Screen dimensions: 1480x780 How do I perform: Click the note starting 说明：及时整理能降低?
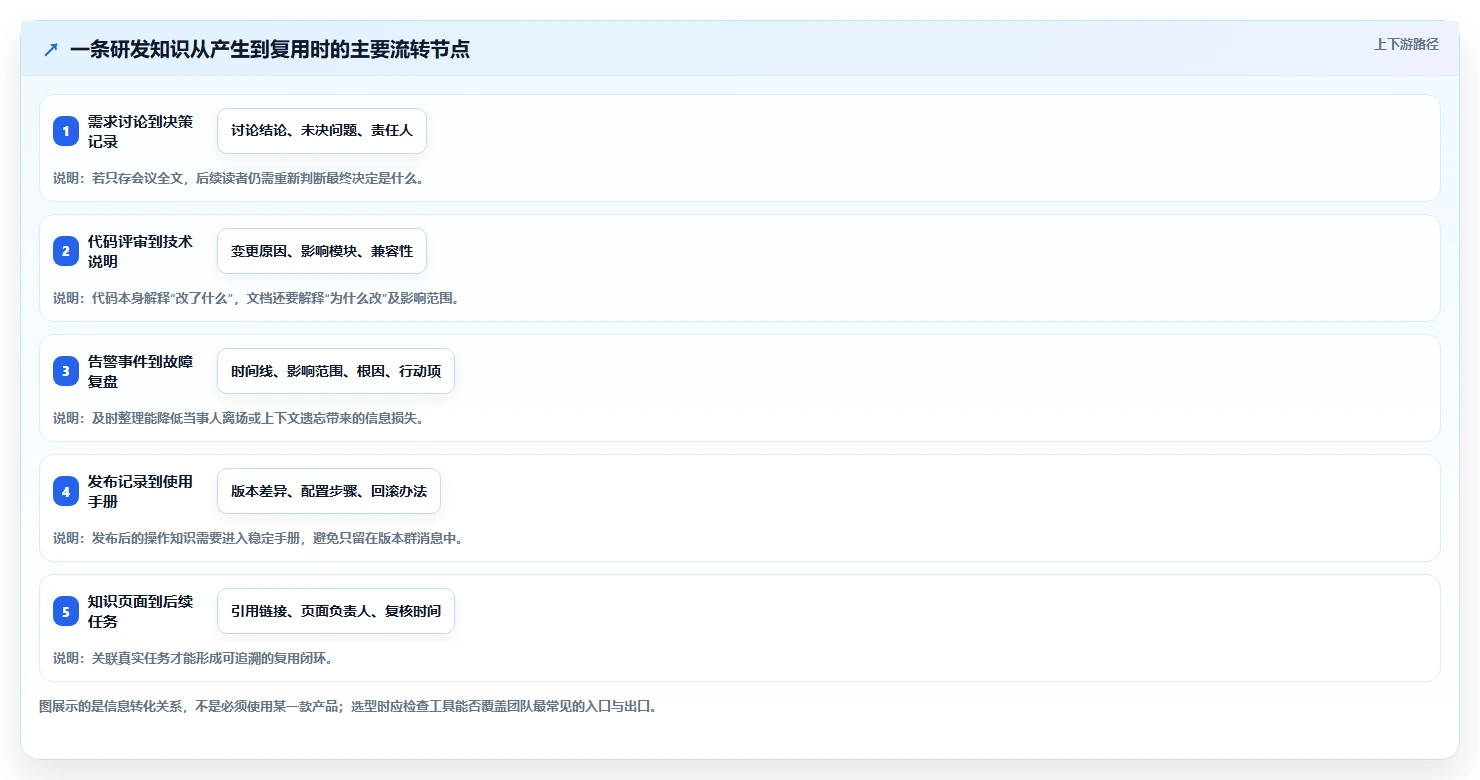pos(239,418)
